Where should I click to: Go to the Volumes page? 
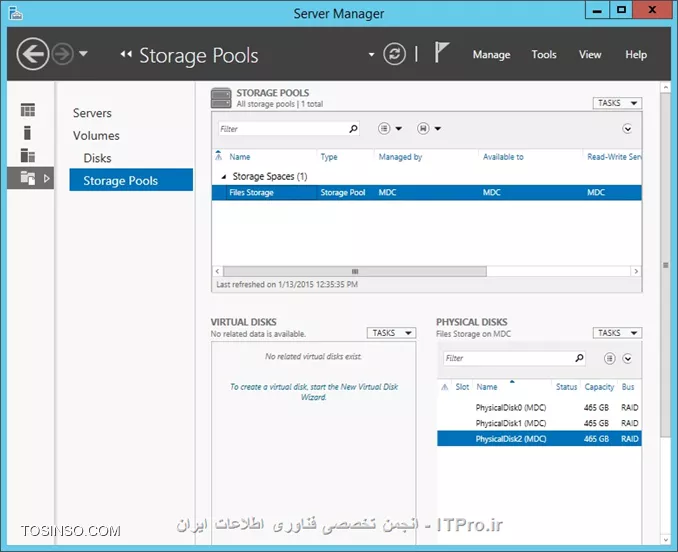pos(96,136)
